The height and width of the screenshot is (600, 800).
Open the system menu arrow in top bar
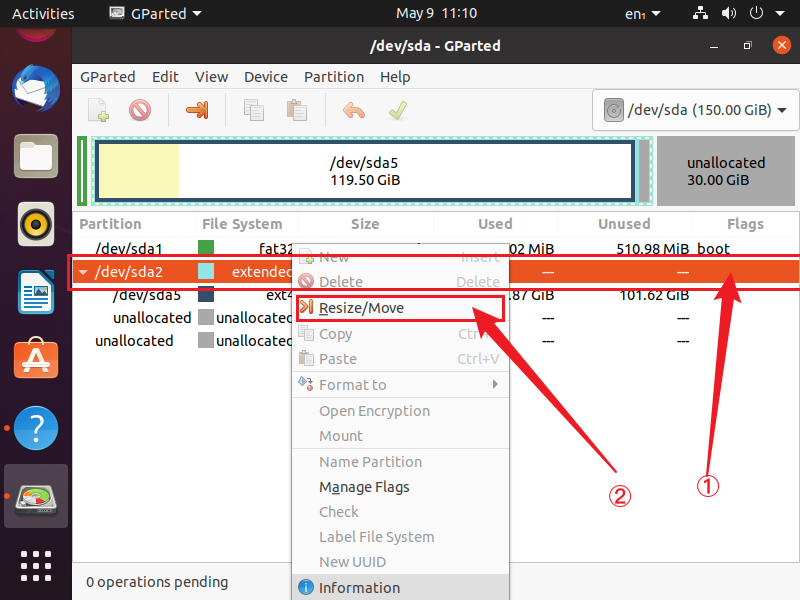point(780,14)
